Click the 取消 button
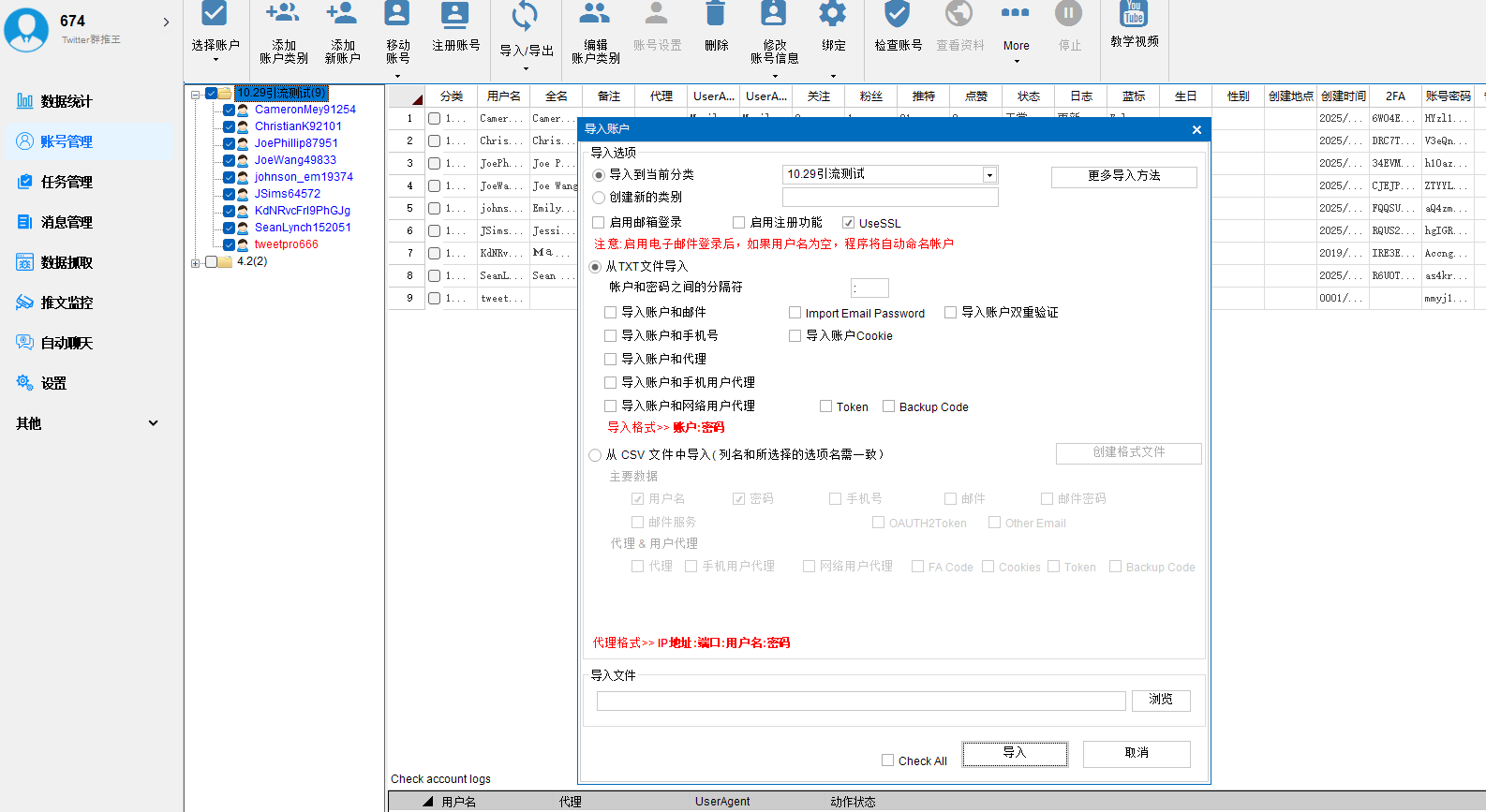Image resolution: width=1486 pixels, height=812 pixels. [1137, 753]
